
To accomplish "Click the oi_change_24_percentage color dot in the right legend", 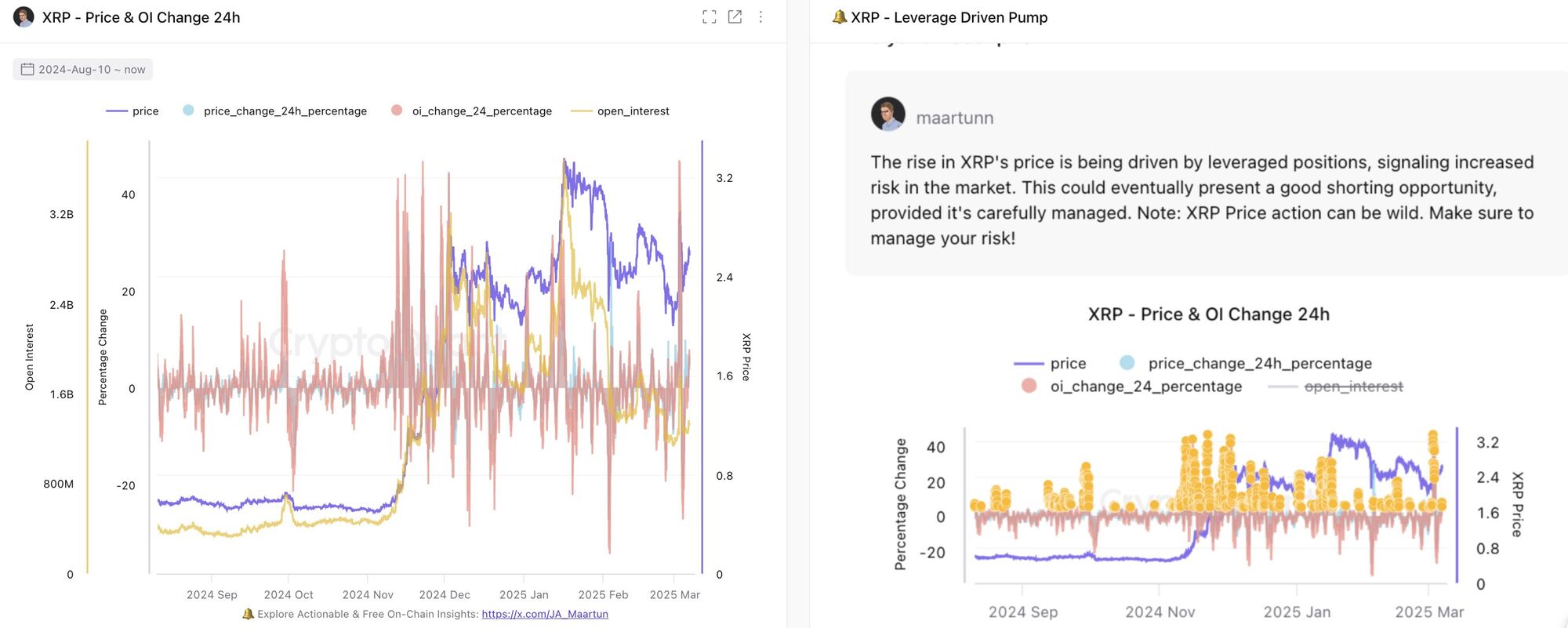I will (1029, 386).
